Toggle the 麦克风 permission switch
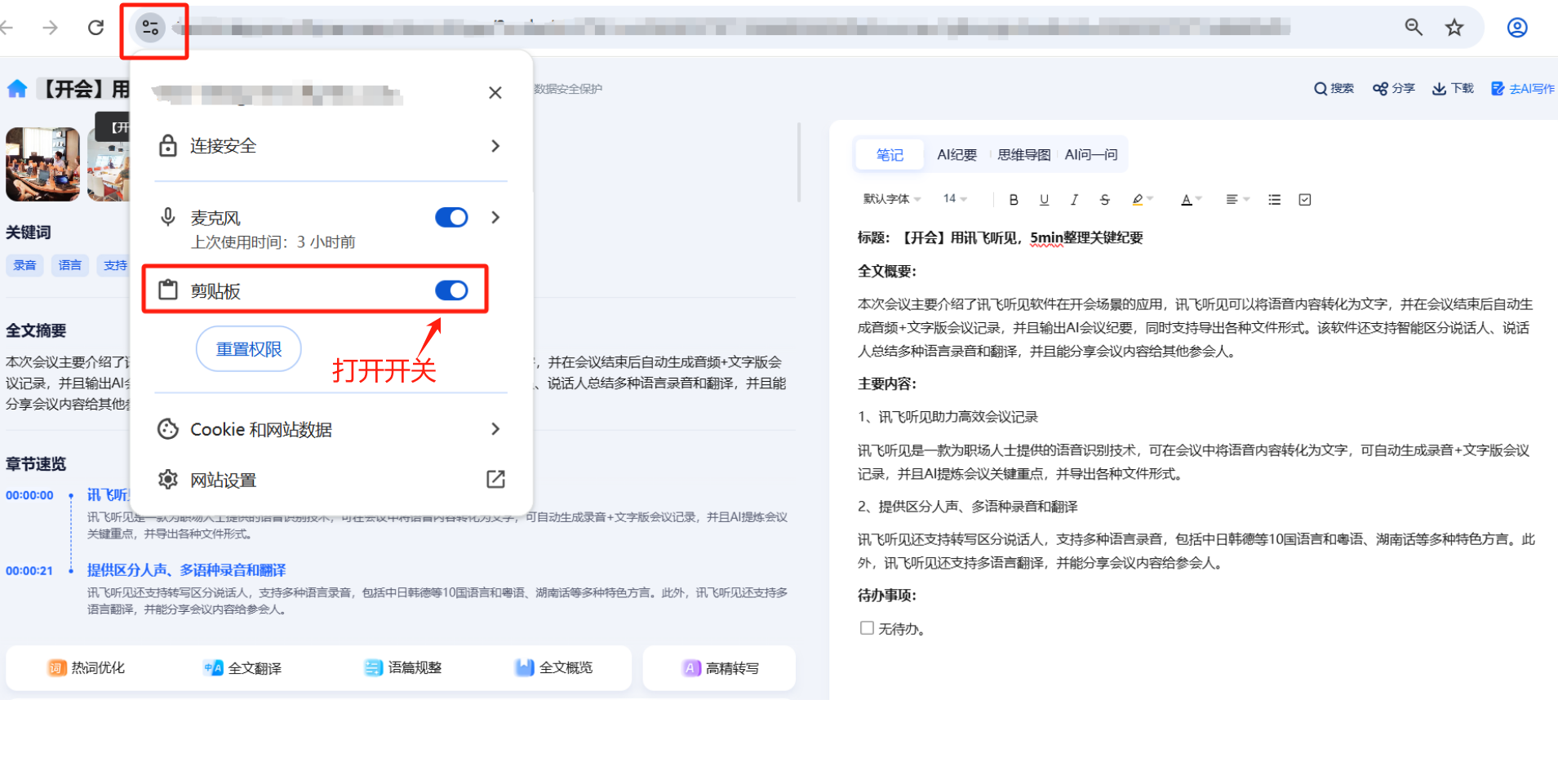Image resolution: width=1558 pixels, height=784 pixels. pos(451,217)
